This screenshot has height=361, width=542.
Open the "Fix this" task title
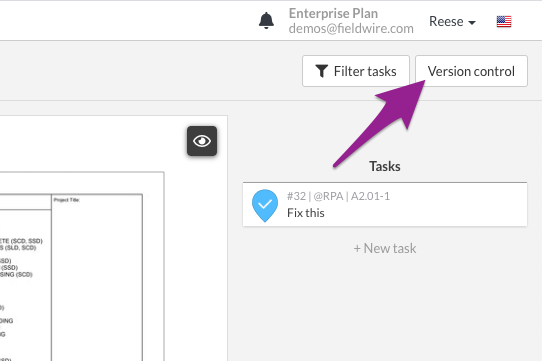306,213
